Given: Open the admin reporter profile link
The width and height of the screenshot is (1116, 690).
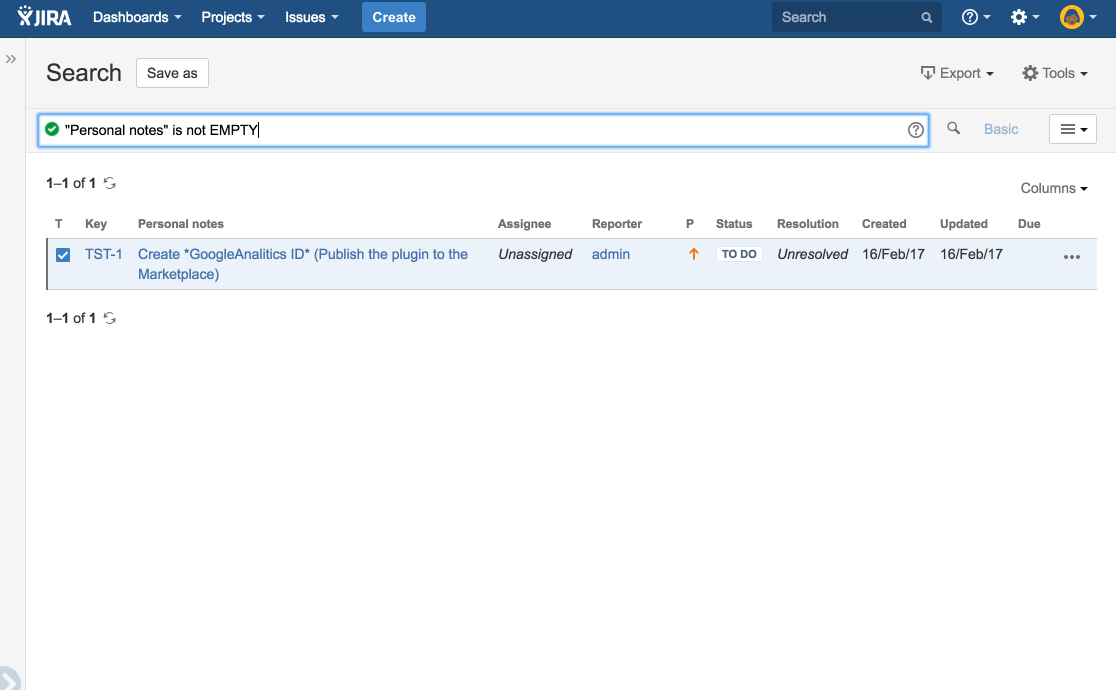Looking at the screenshot, I should tap(611, 254).
